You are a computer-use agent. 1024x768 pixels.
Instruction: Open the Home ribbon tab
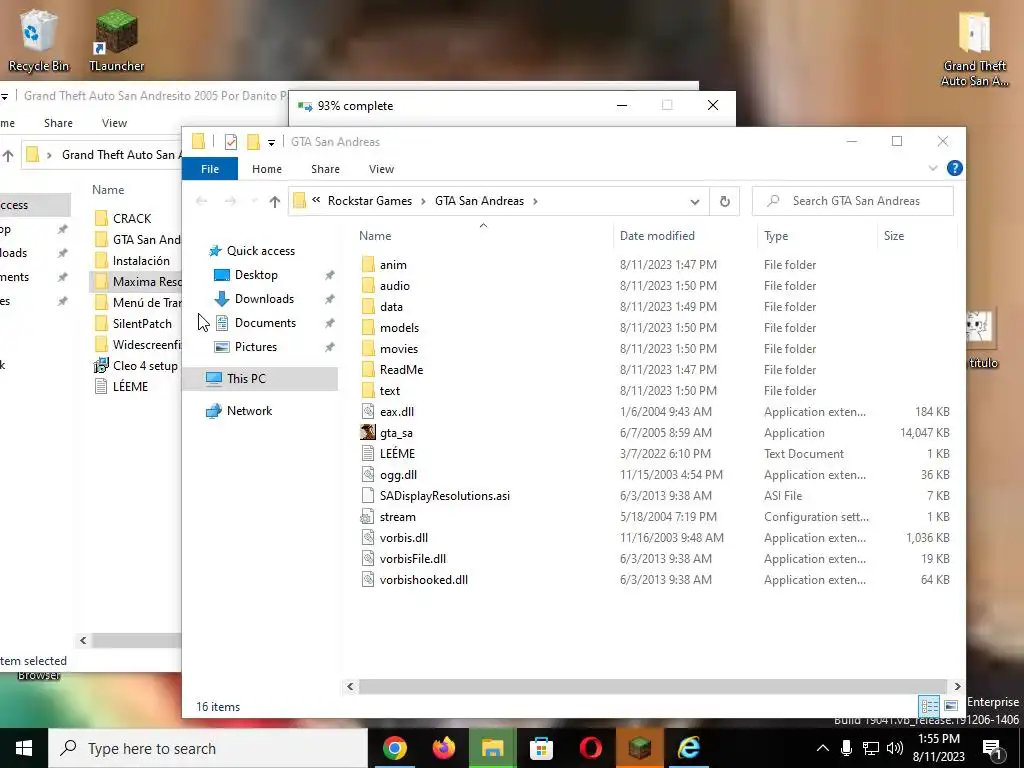click(x=267, y=169)
